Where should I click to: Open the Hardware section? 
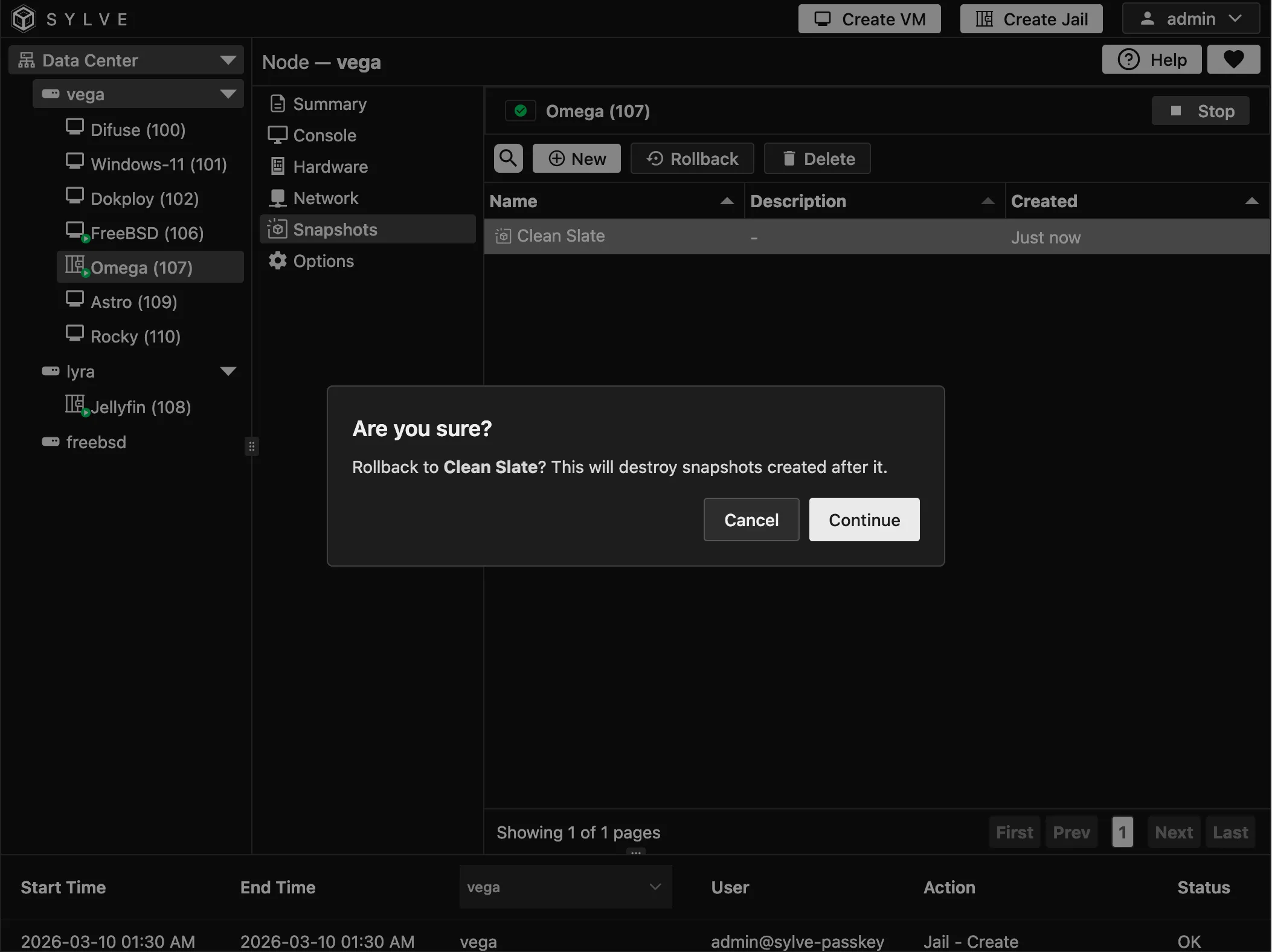pyautogui.click(x=330, y=167)
